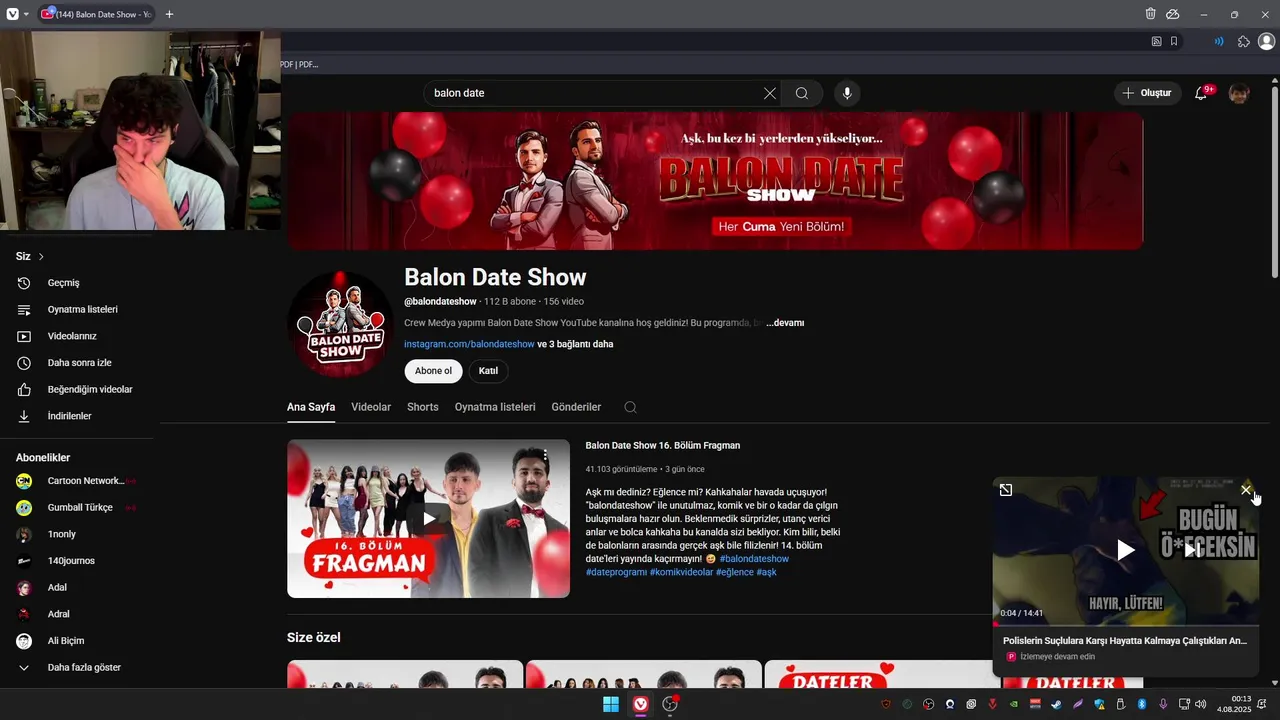Open the browser profile avatar

(1266, 41)
